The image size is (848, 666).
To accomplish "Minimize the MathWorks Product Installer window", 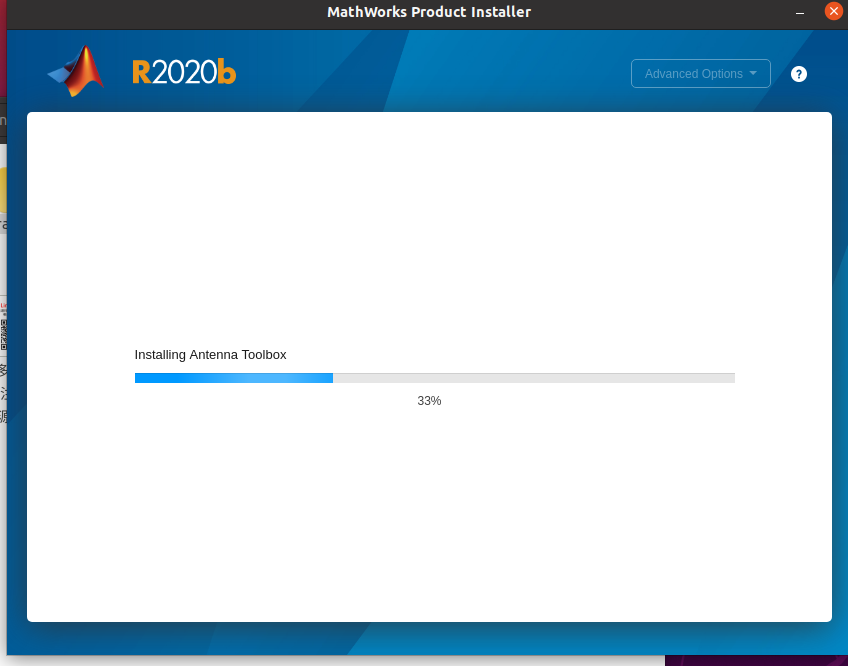I will [x=800, y=12].
